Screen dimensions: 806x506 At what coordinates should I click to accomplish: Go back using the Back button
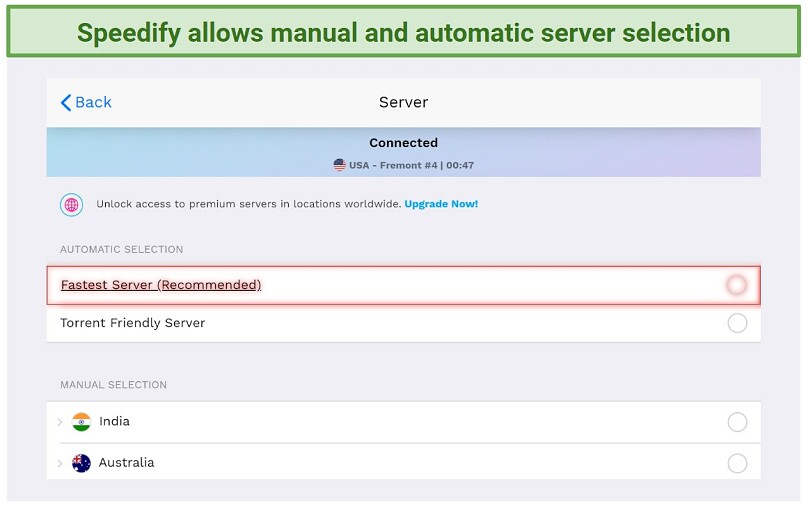click(86, 102)
